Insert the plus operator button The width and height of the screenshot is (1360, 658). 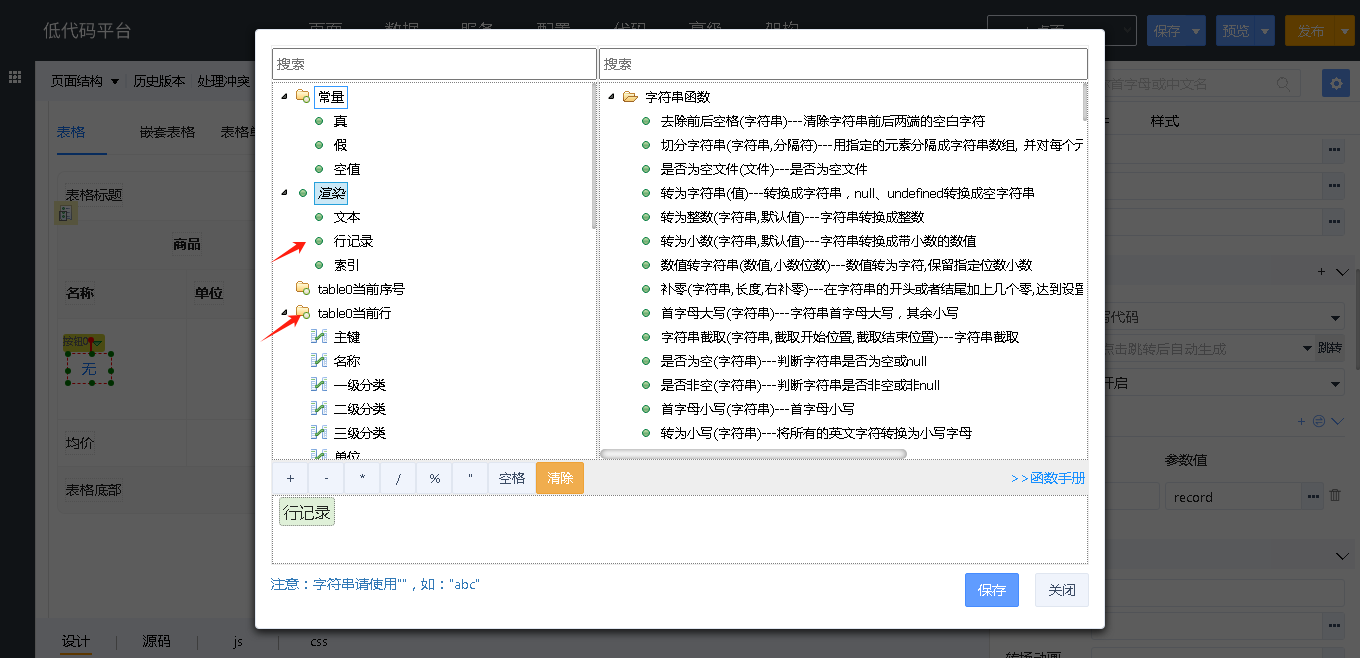(290, 478)
